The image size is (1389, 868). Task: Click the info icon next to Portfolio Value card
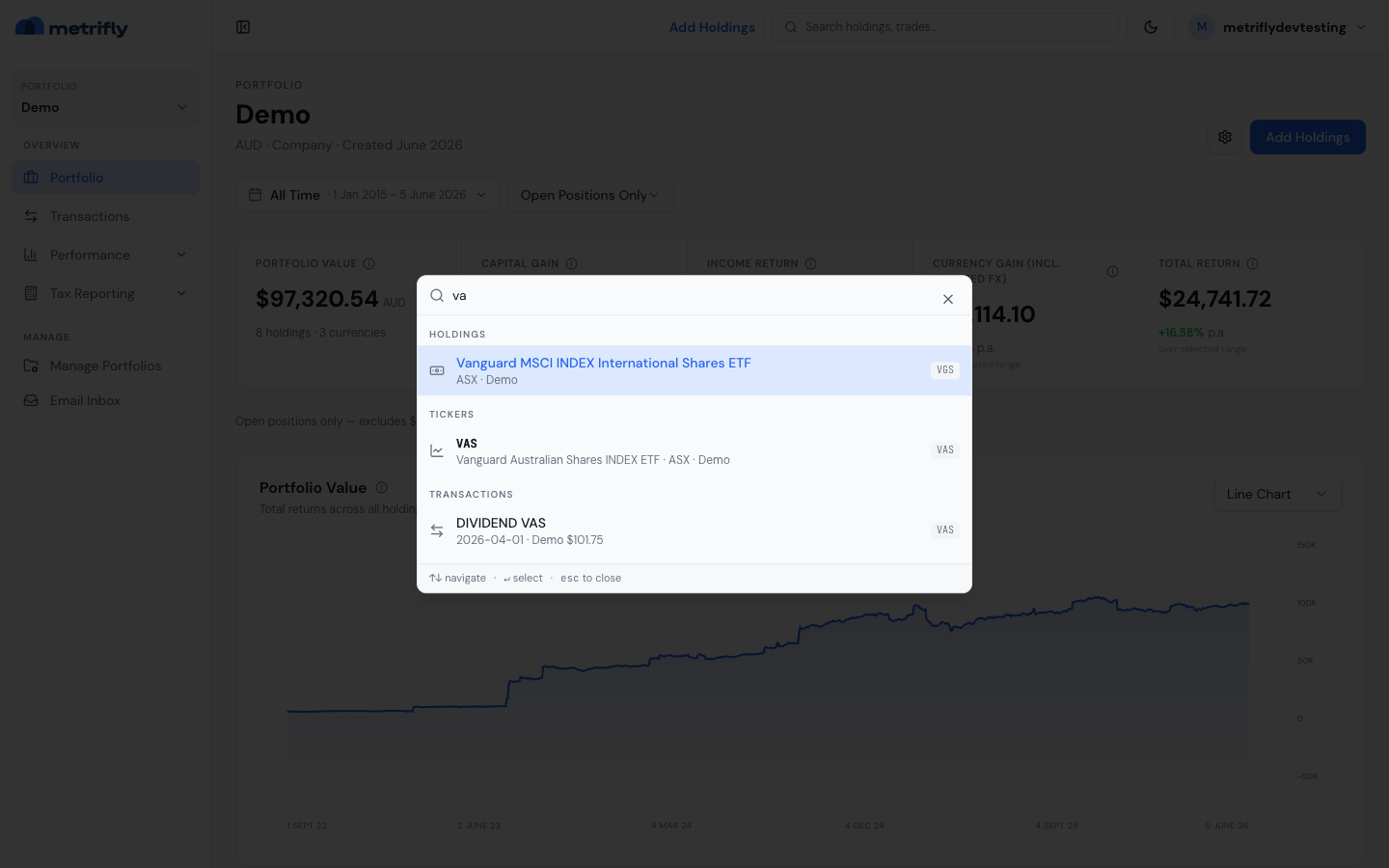click(368, 263)
